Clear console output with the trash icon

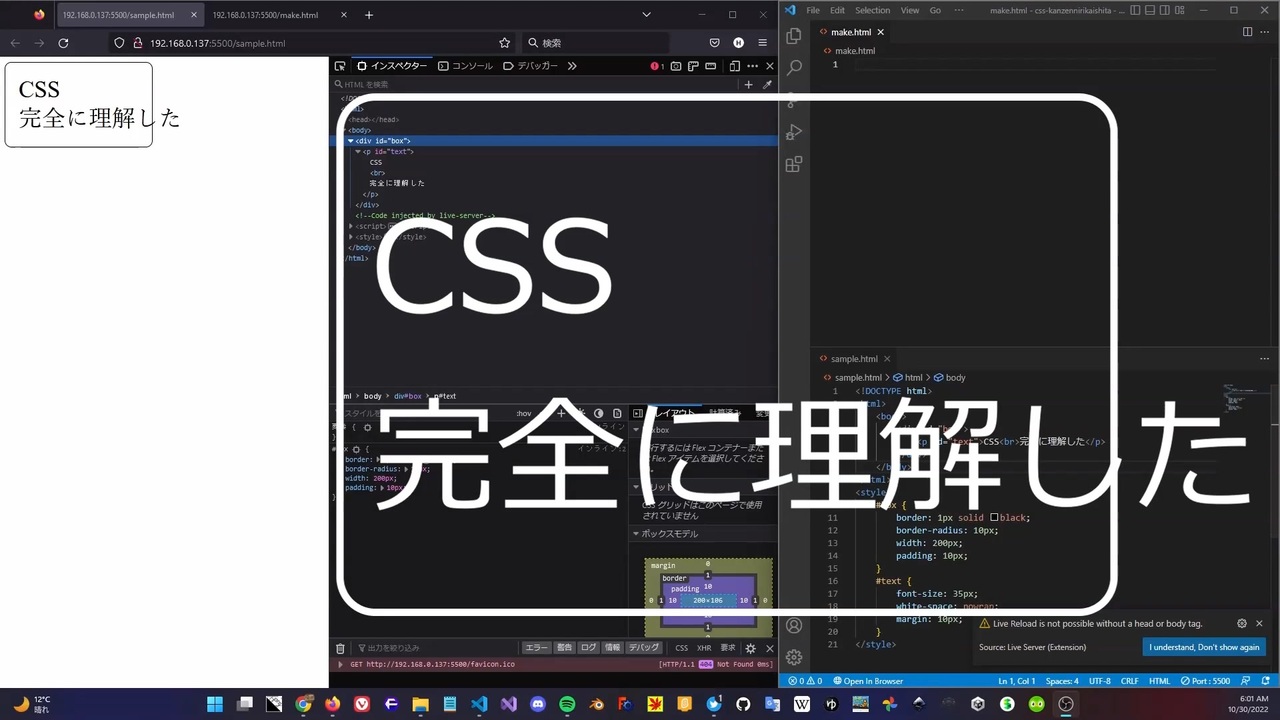pos(340,648)
